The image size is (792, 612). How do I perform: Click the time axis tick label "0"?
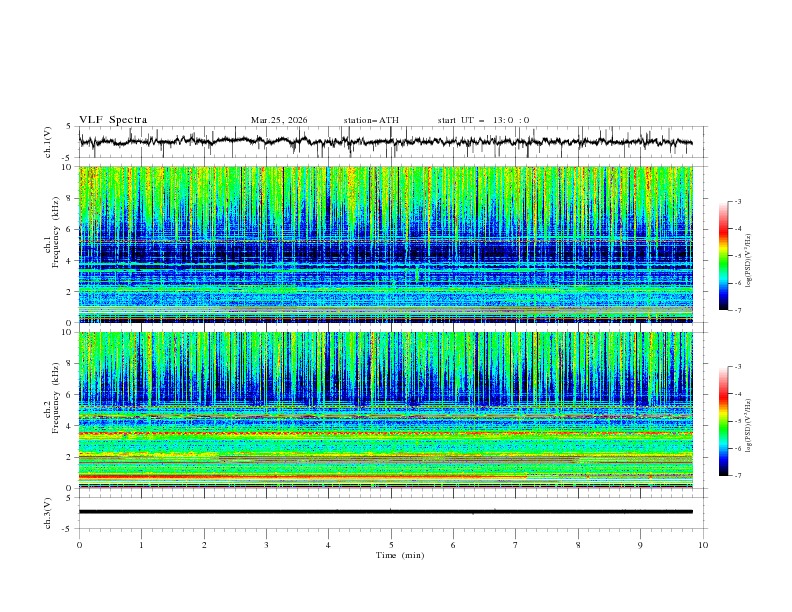(79, 545)
